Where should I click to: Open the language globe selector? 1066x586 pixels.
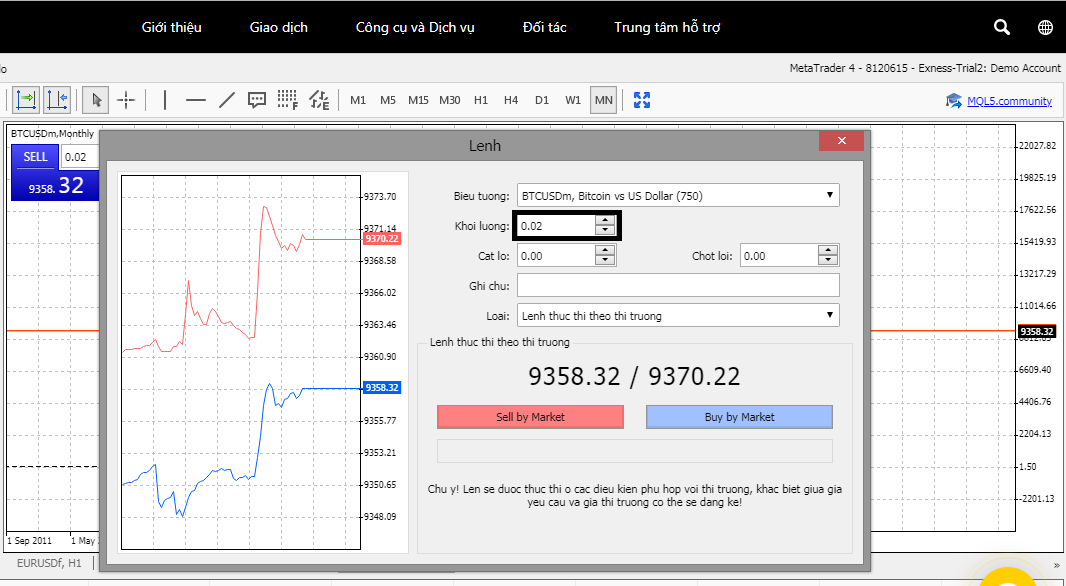click(x=1046, y=27)
